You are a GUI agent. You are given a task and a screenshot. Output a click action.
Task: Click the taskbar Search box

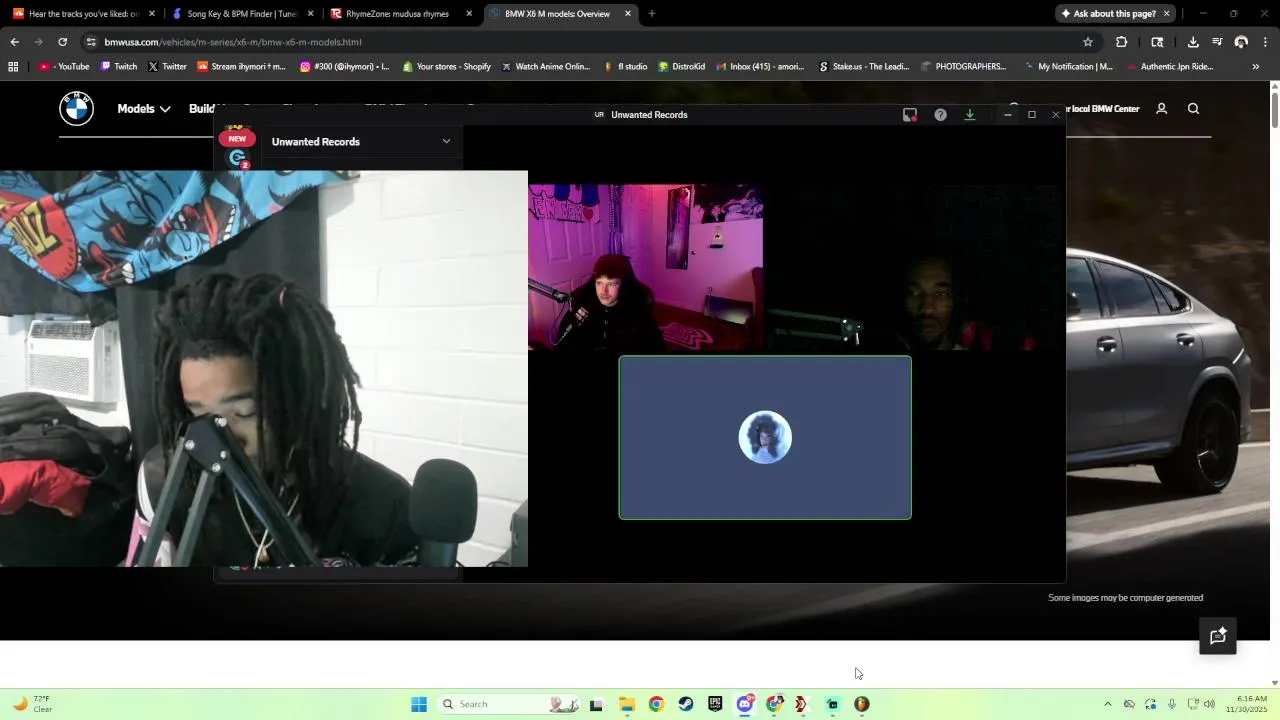[510, 704]
